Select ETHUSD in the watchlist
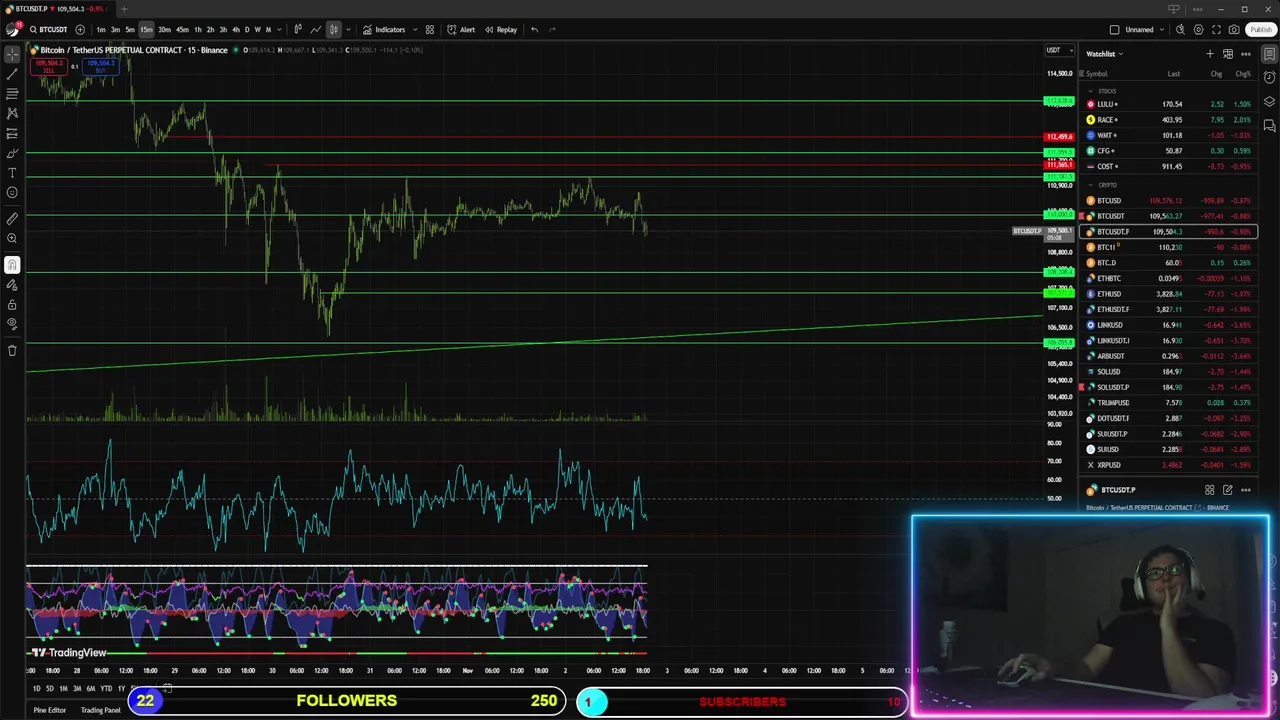Viewport: 1280px width, 720px height. click(x=1169, y=294)
